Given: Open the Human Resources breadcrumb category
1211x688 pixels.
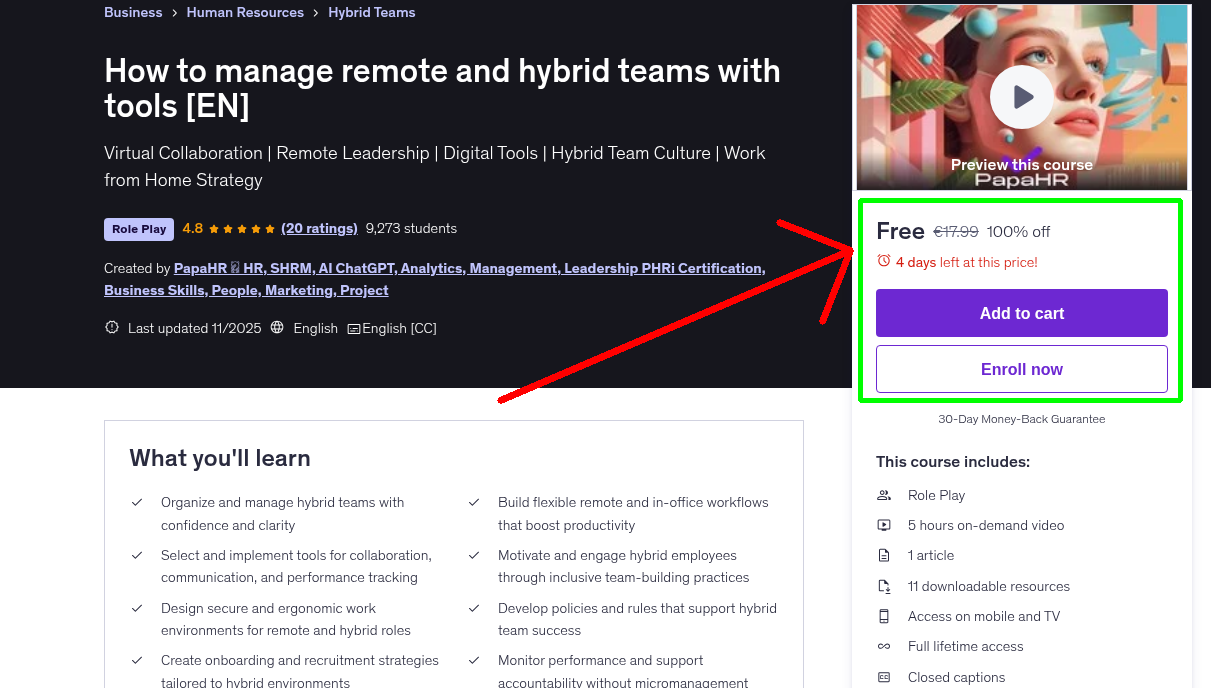Looking at the screenshot, I should 245,12.
